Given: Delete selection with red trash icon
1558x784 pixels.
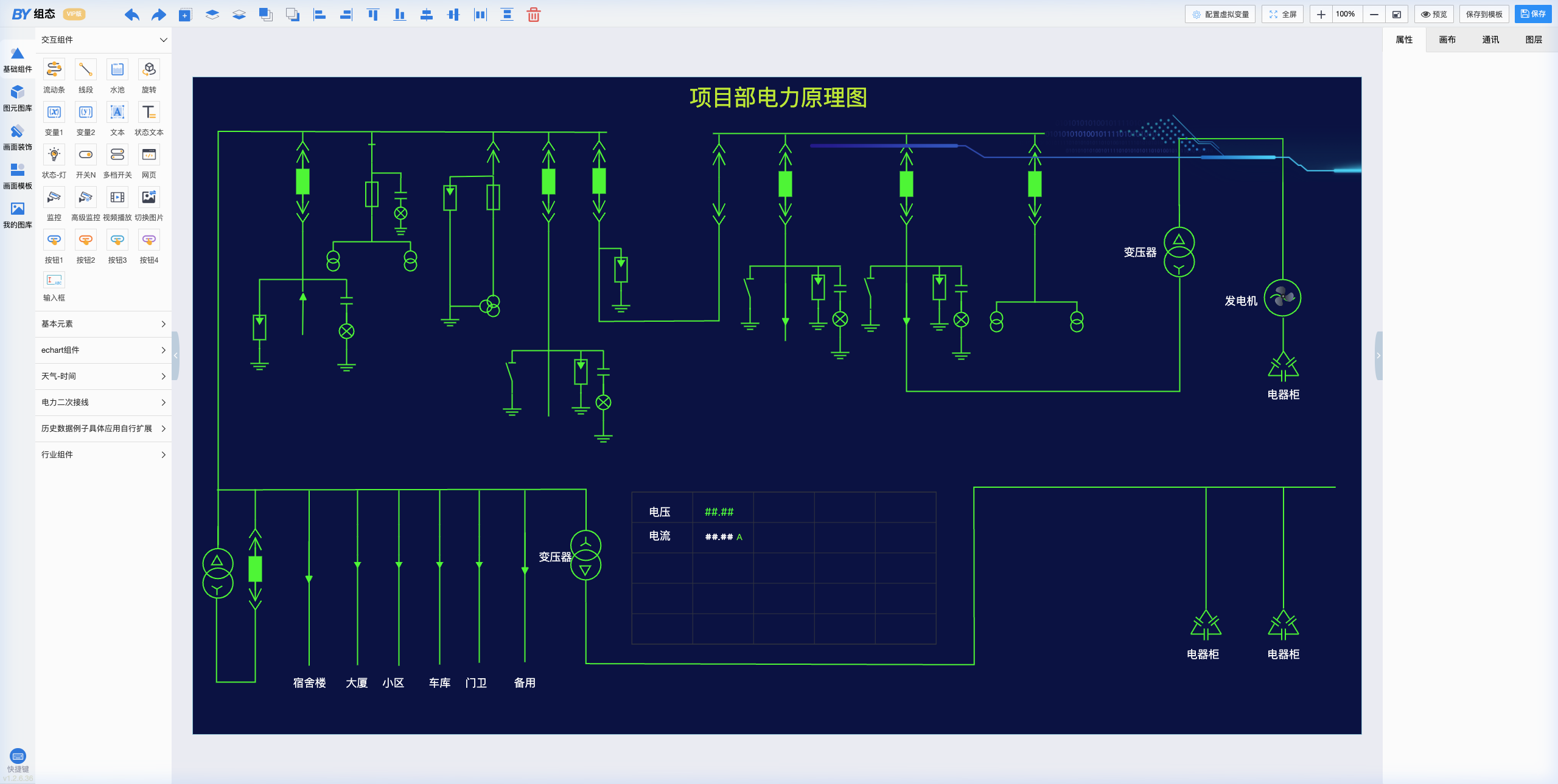Looking at the screenshot, I should tap(534, 15).
